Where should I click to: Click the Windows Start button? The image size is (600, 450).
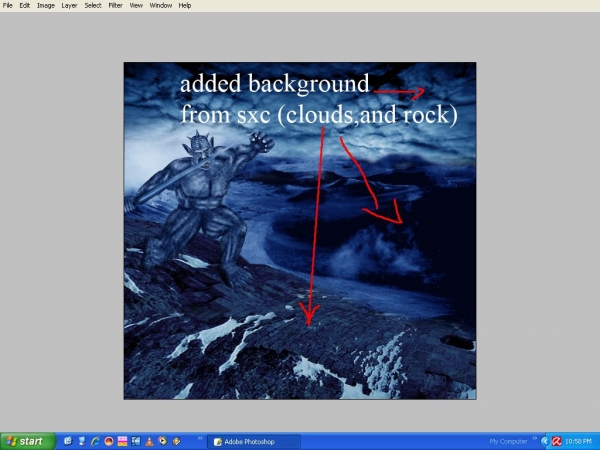pos(28,441)
